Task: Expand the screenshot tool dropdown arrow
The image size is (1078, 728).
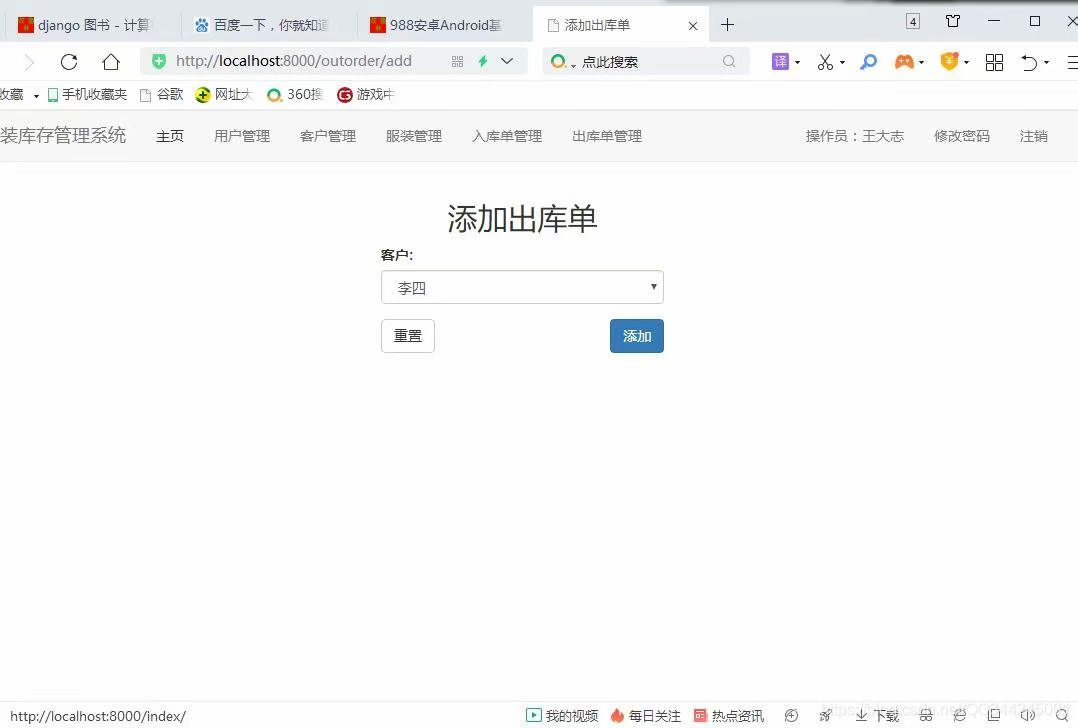Action: 842,63
